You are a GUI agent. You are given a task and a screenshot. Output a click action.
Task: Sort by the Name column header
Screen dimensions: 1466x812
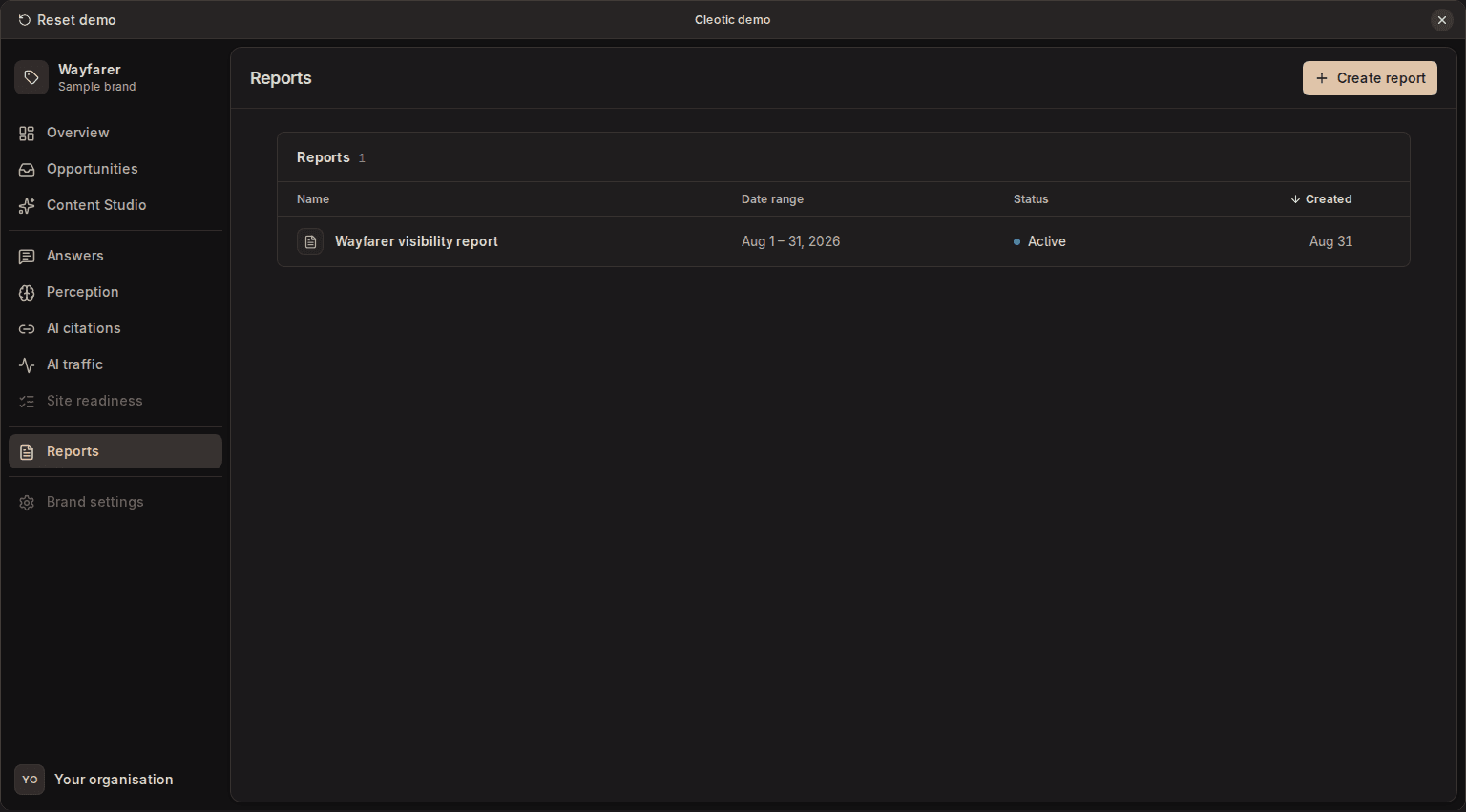point(313,199)
